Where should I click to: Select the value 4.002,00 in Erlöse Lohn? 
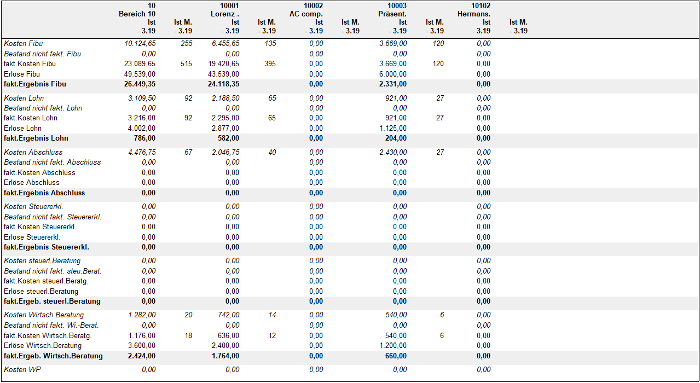[x=142, y=128]
